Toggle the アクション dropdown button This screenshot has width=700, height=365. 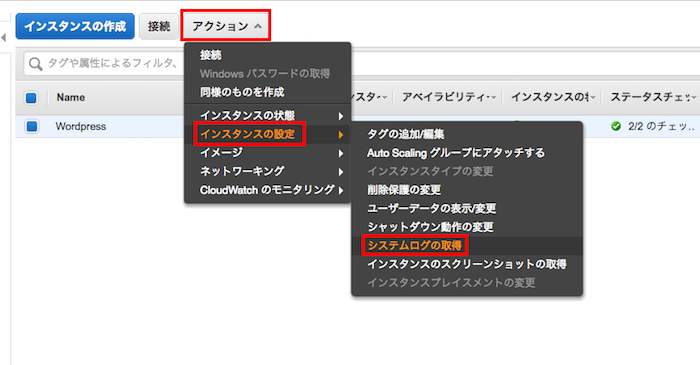226,26
